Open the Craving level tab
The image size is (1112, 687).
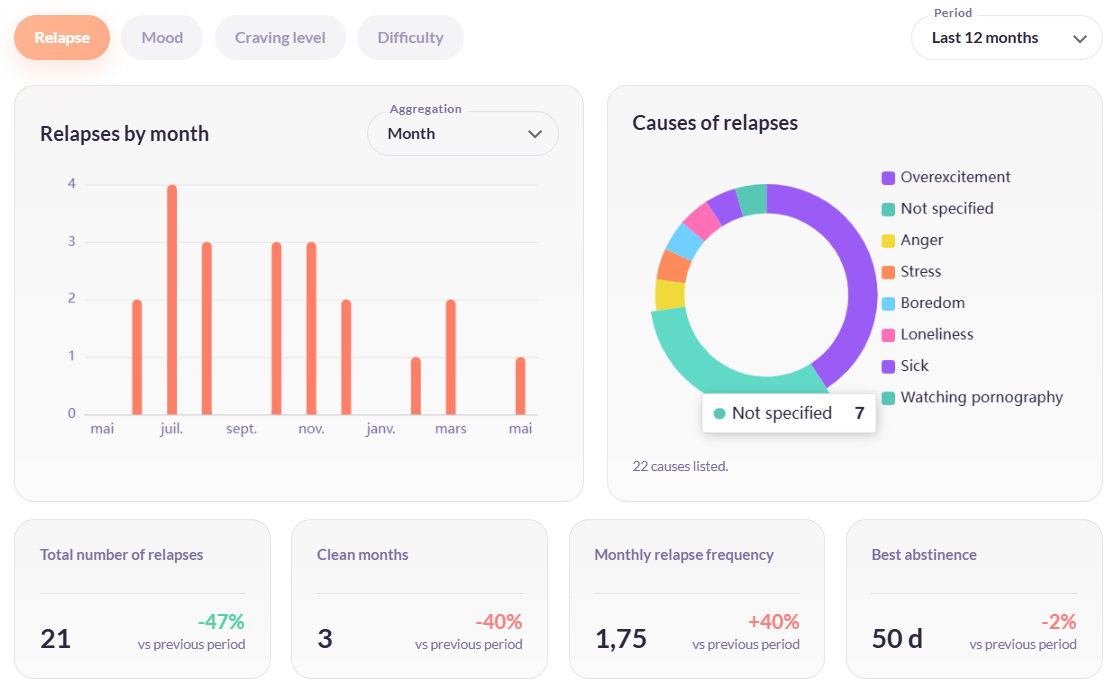point(280,38)
